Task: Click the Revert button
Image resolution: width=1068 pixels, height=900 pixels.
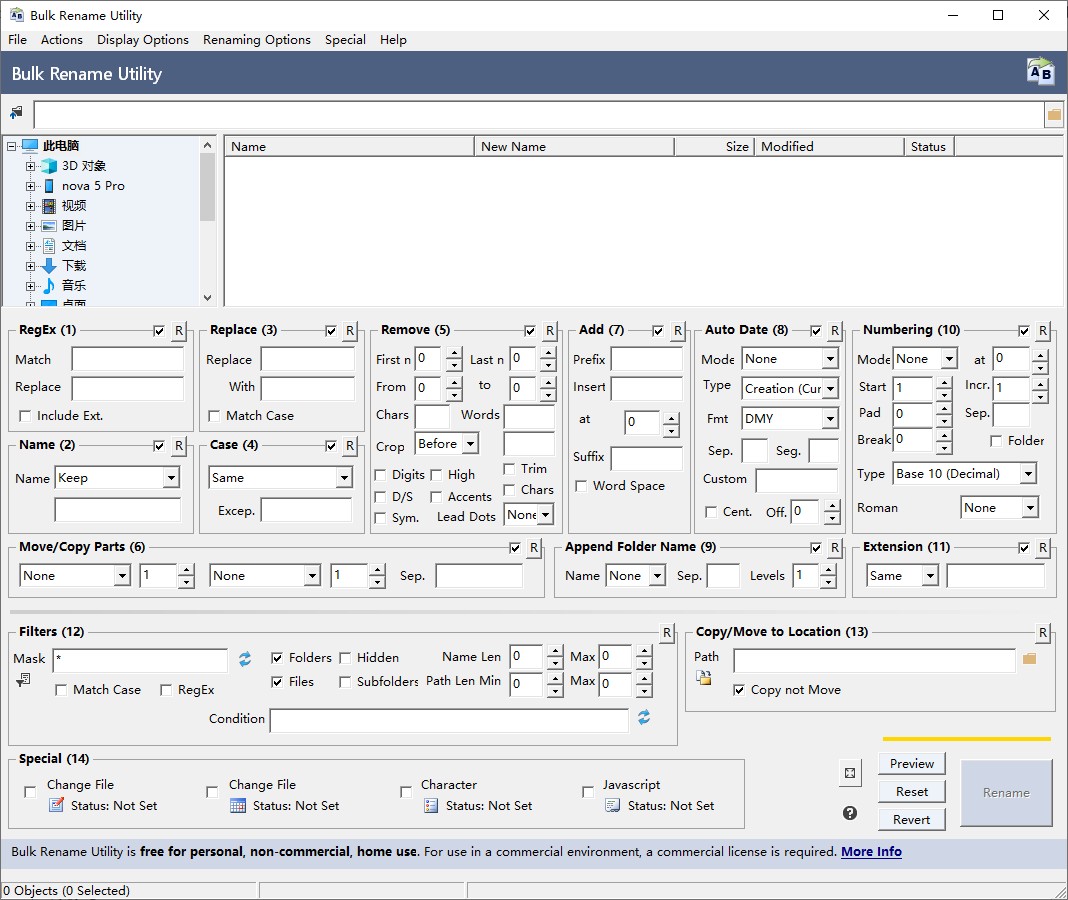Action: [911, 820]
